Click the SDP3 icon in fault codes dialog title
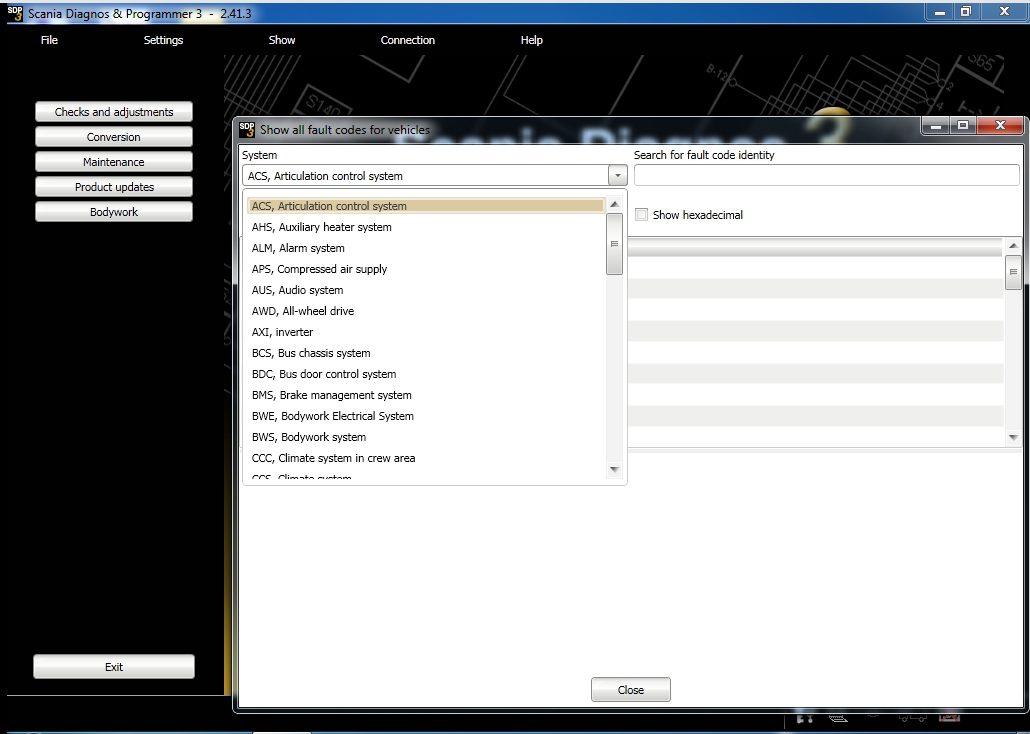The width and height of the screenshot is (1030, 734). click(x=247, y=129)
